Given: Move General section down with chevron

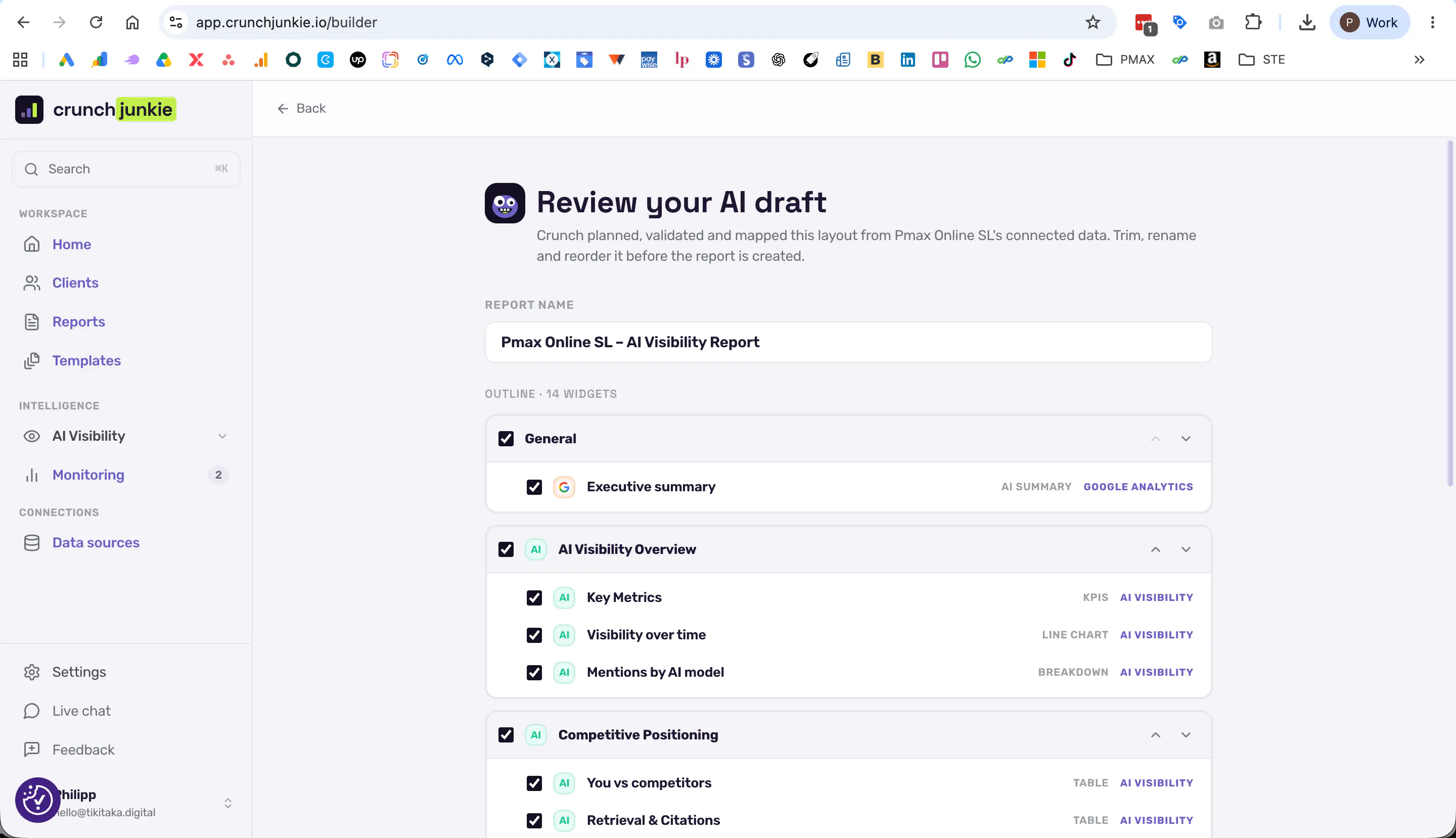Looking at the screenshot, I should pos(1186,439).
